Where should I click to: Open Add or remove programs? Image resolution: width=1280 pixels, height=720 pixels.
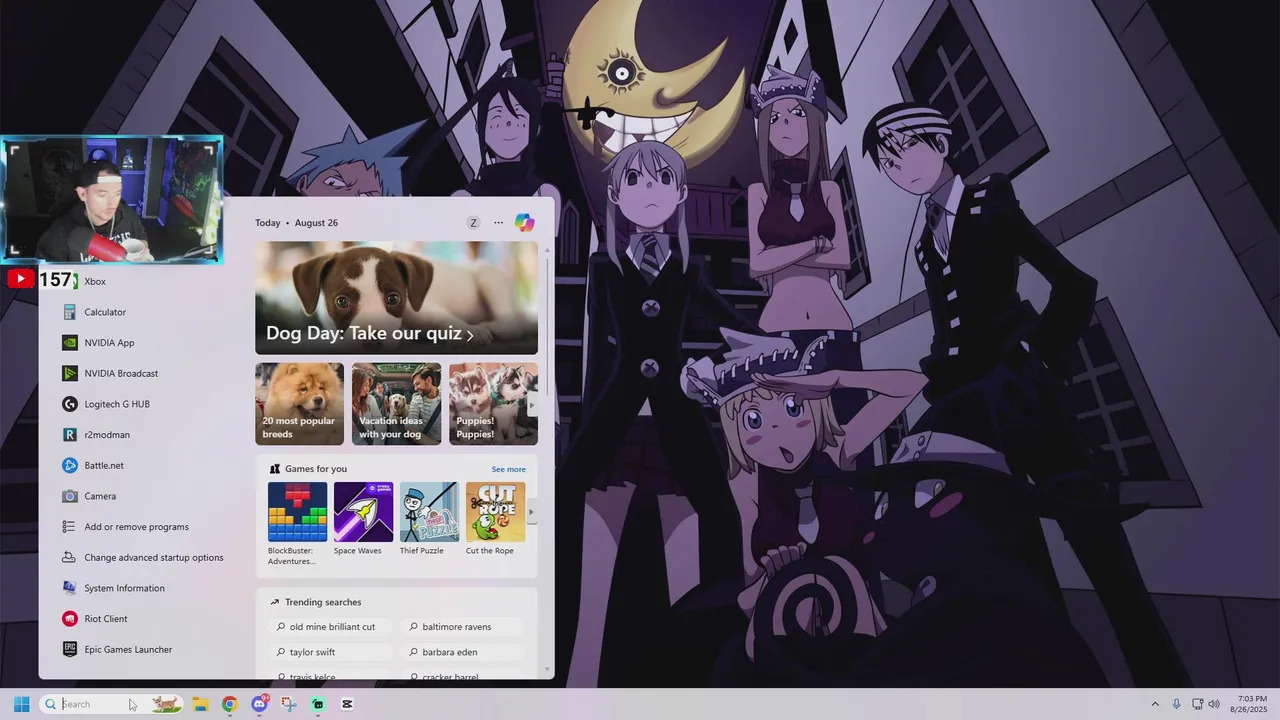coord(136,527)
